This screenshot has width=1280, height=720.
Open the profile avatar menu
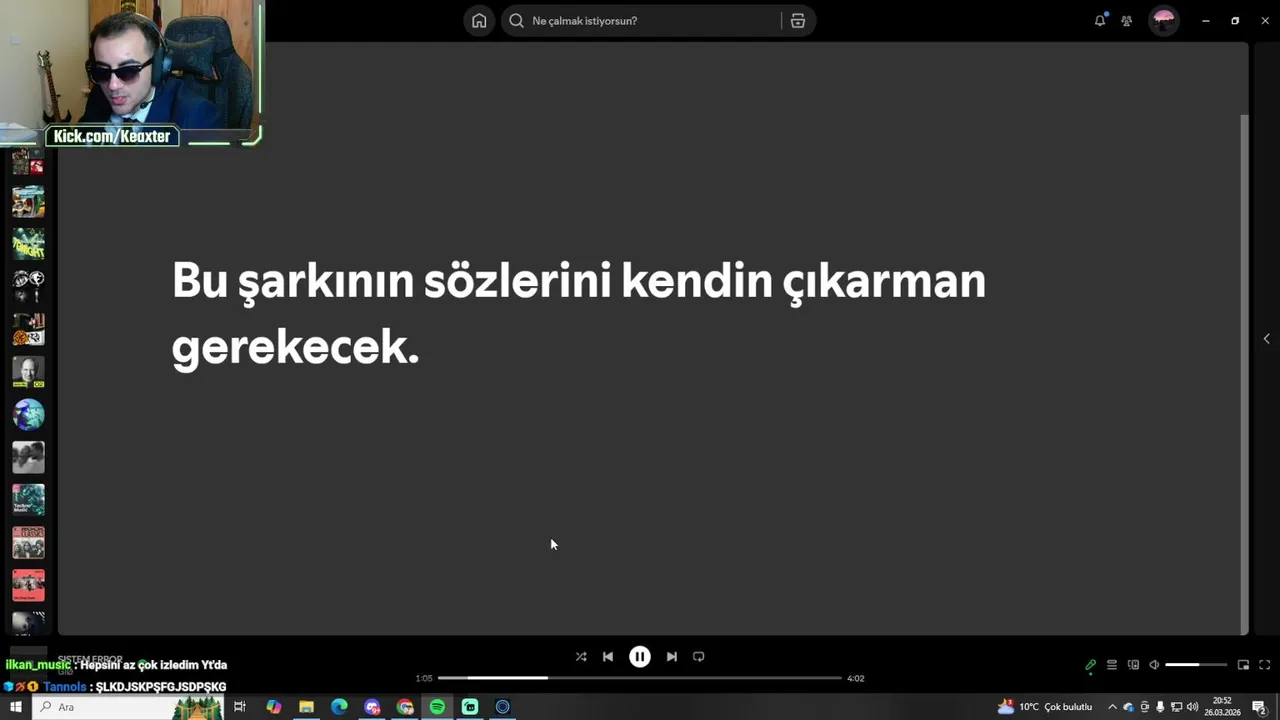(1164, 21)
